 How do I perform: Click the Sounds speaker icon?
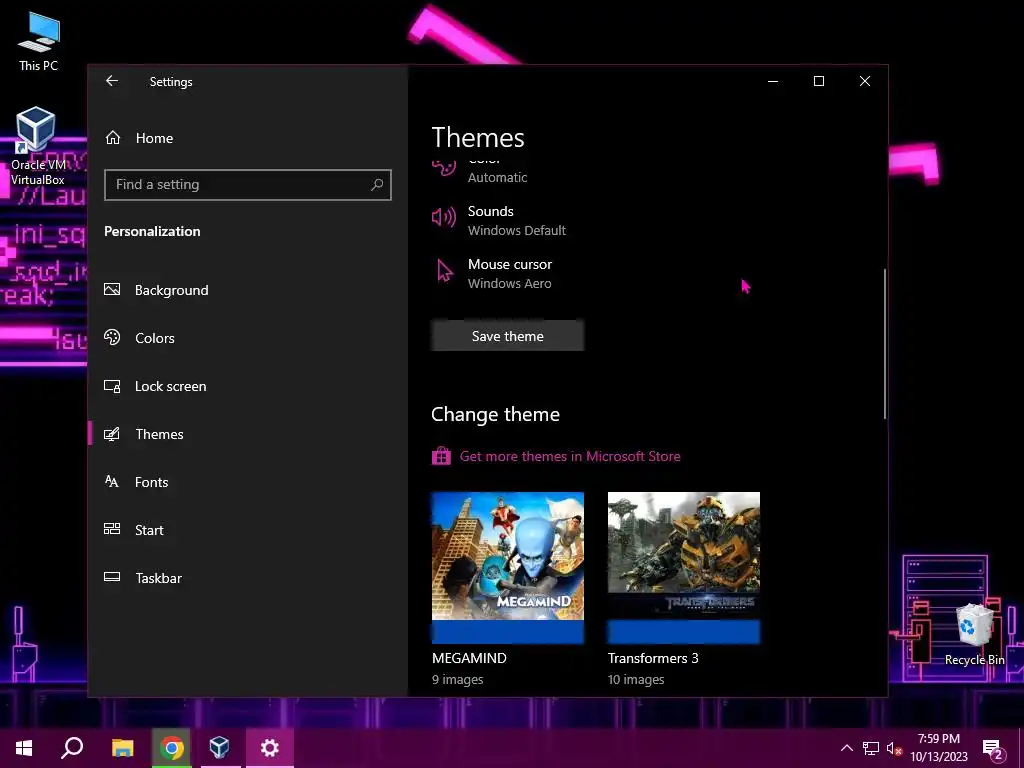pos(444,217)
